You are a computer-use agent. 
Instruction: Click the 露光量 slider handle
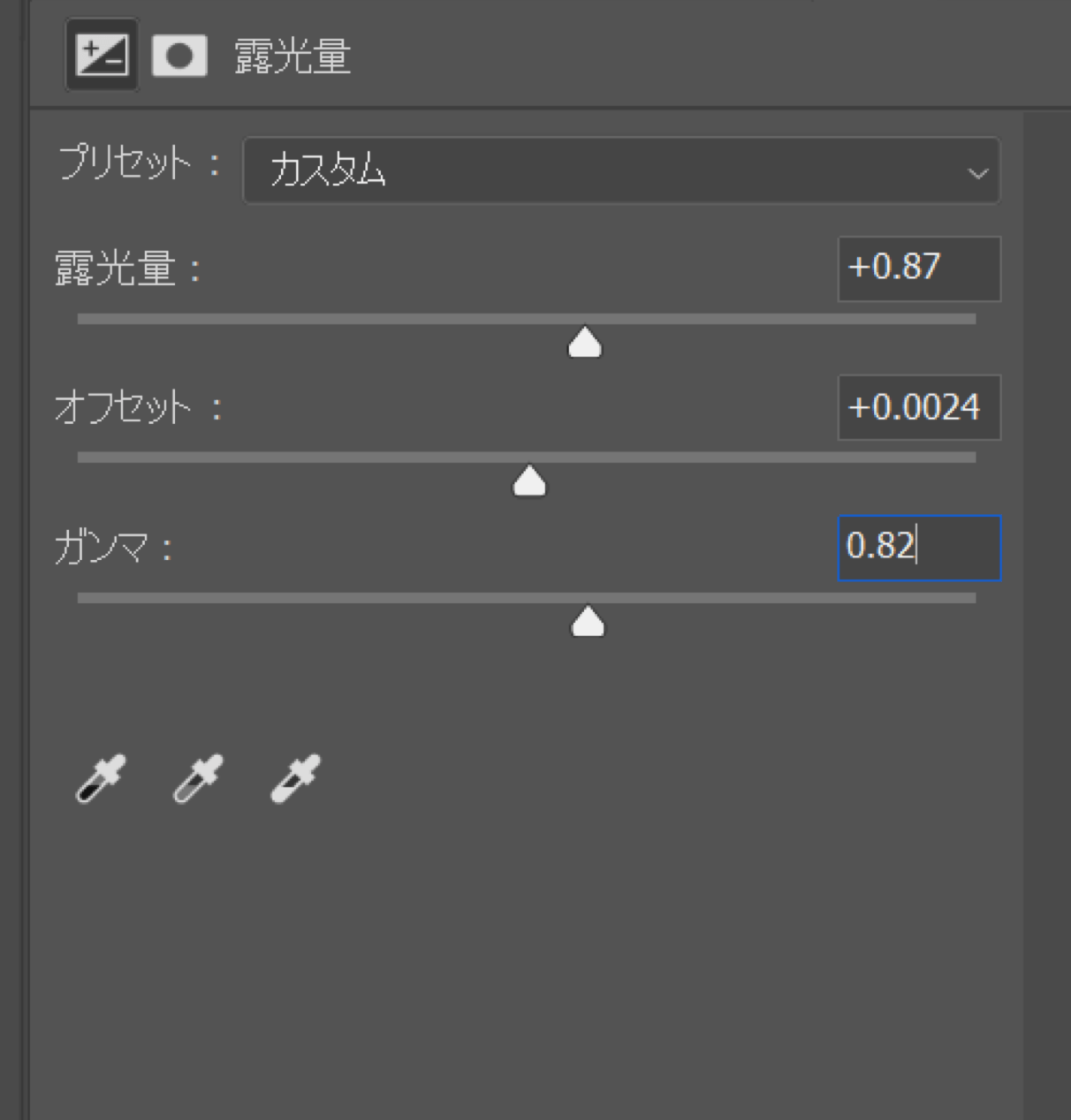coord(584,342)
